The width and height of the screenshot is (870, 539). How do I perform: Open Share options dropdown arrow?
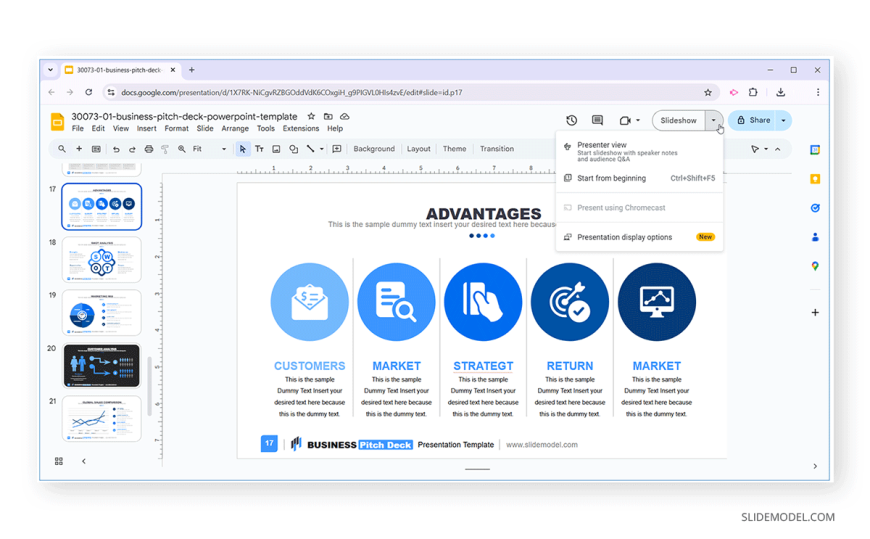pos(783,120)
